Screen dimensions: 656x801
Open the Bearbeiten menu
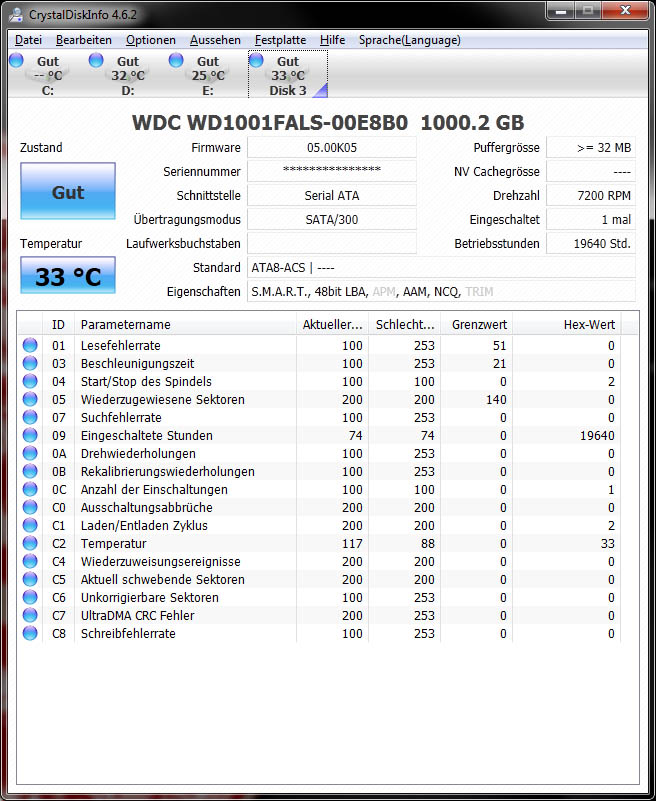[x=84, y=40]
